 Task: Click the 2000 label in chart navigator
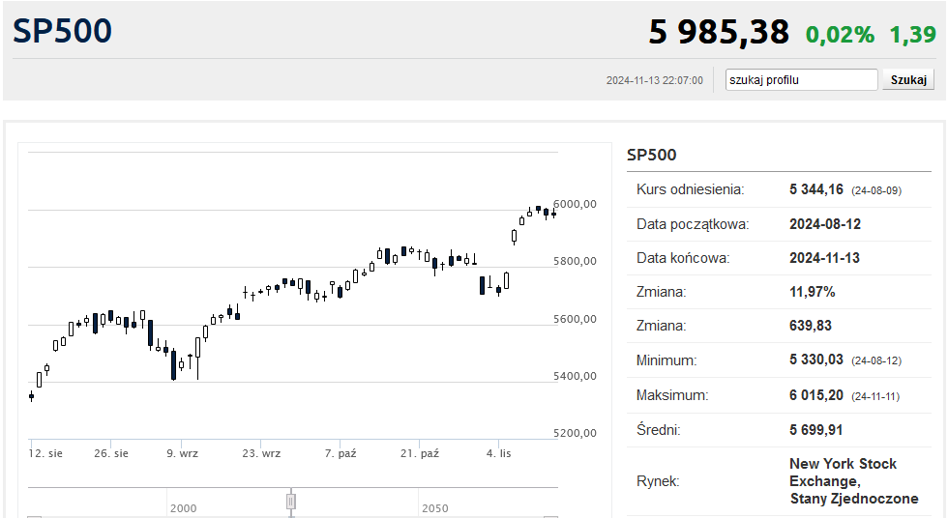pos(183,508)
